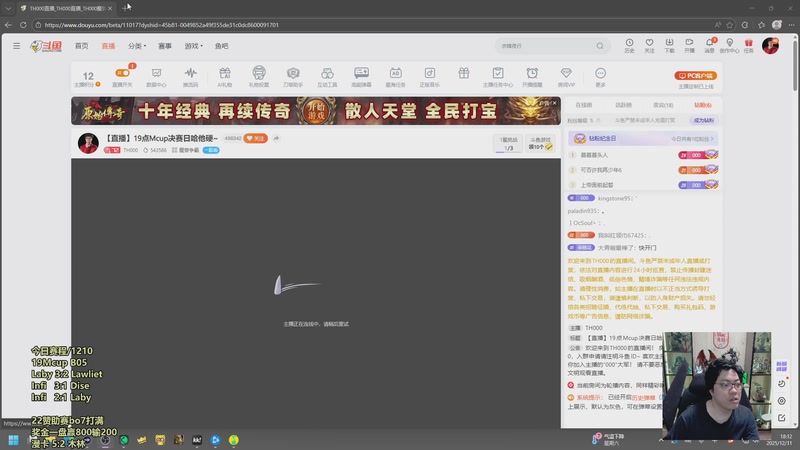This screenshot has width=800, height=450.
Task: Open 创作中心 creator center icon
Action: [x=730, y=45]
